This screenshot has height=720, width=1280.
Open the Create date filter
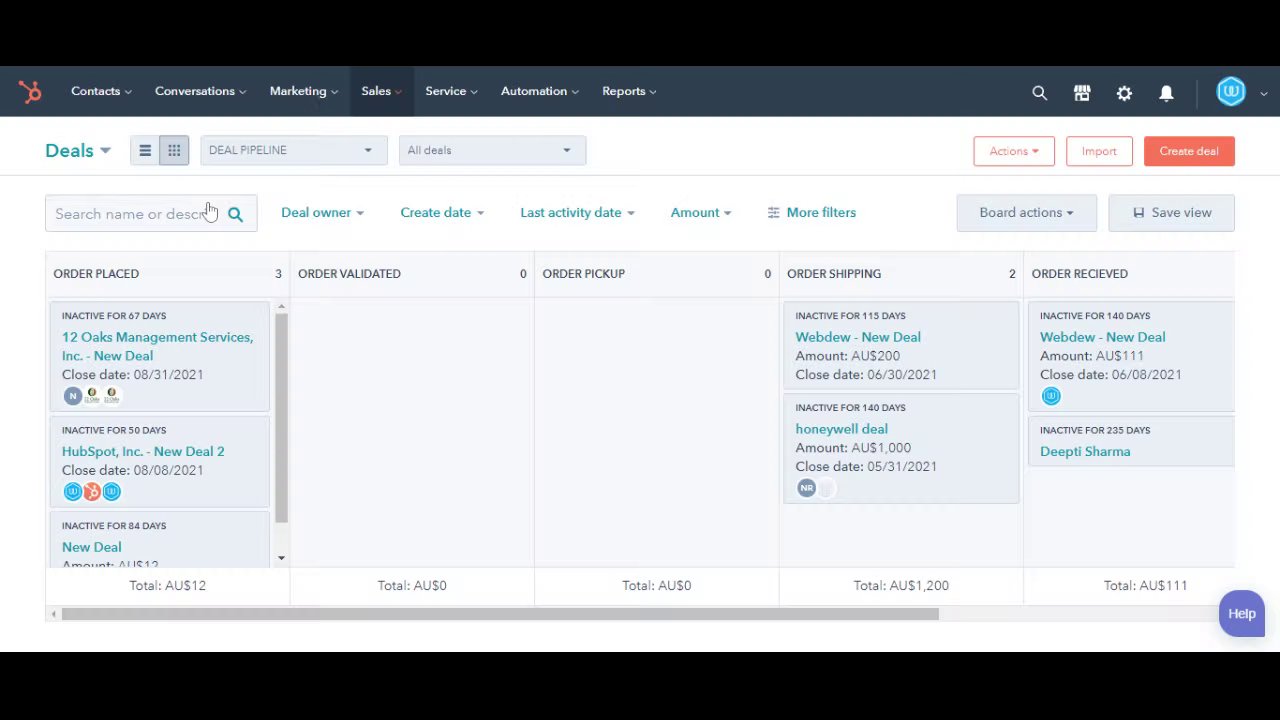tap(442, 212)
